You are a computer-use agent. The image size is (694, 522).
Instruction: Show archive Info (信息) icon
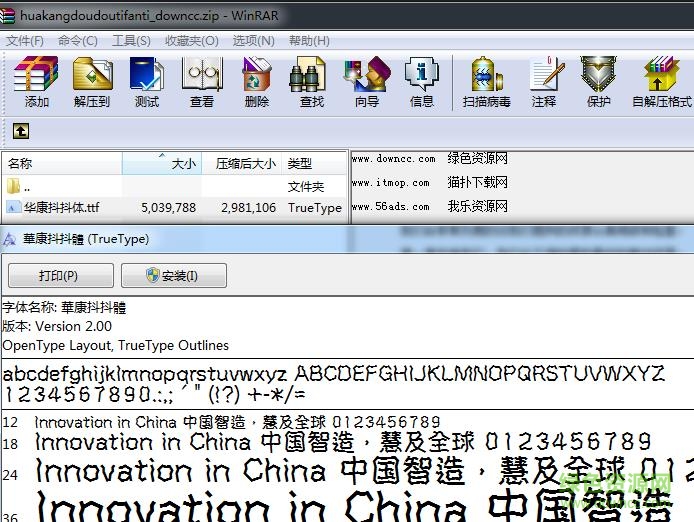click(421, 74)
